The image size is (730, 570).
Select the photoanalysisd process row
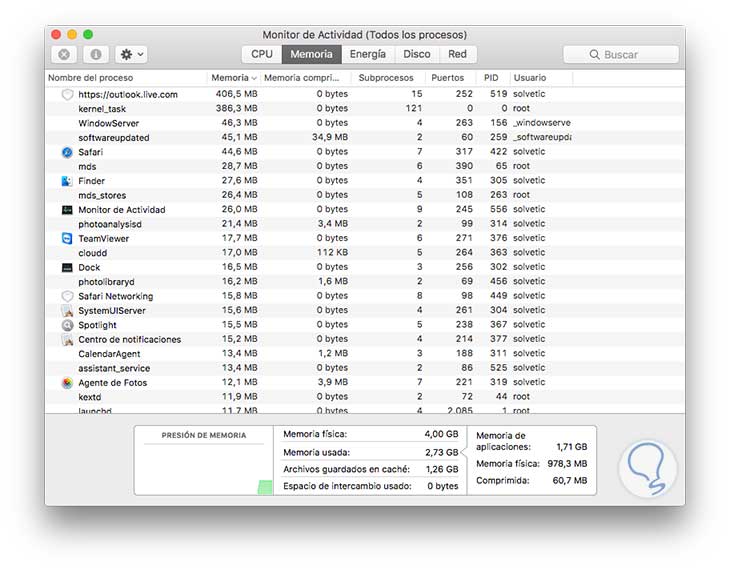click(x=365, y=224)
